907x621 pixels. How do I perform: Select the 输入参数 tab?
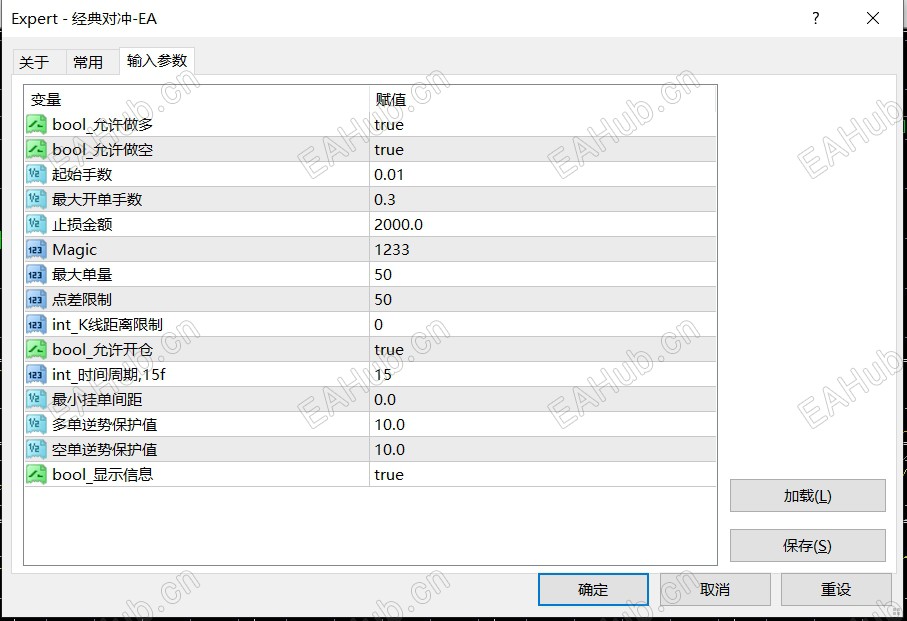pos(157,61)
